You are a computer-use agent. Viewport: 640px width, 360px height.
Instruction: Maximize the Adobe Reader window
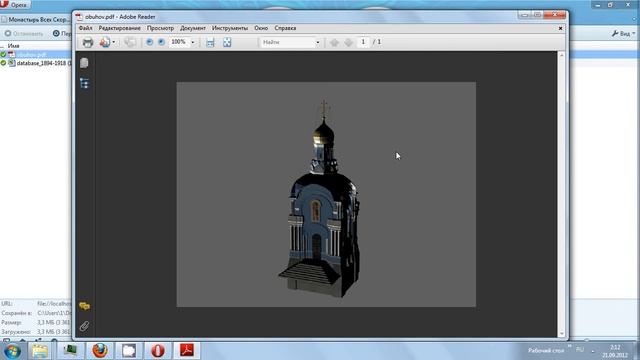pos(538,15)
